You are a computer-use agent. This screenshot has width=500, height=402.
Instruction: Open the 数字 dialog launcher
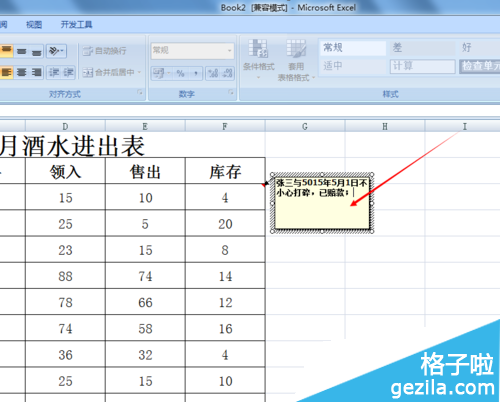231,92
